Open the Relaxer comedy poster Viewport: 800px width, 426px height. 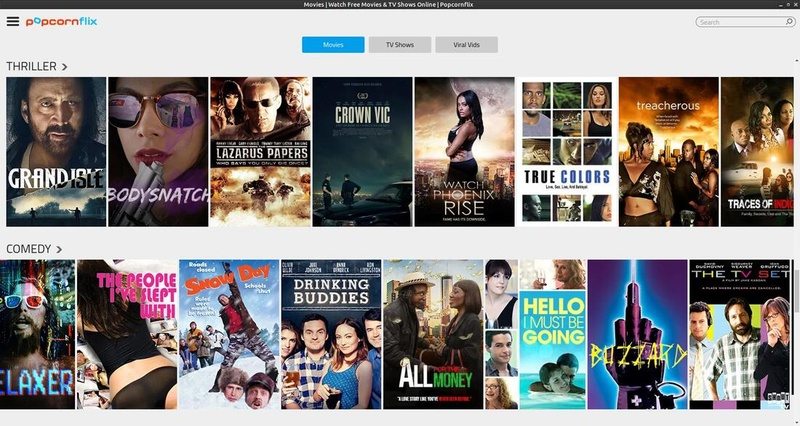pyautogui.click(x=37, y=334)
